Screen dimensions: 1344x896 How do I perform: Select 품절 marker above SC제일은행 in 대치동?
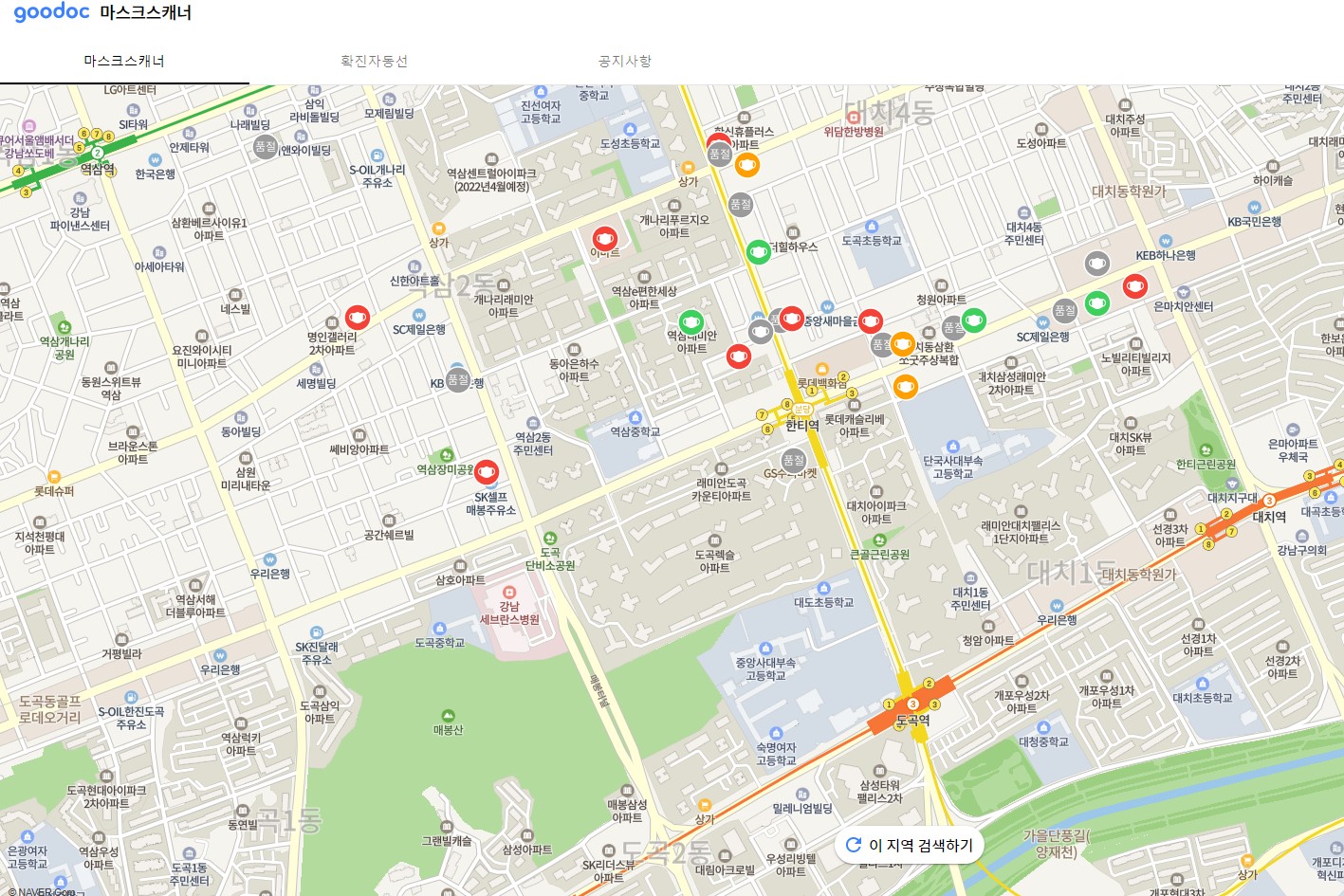coord(1065,310)
